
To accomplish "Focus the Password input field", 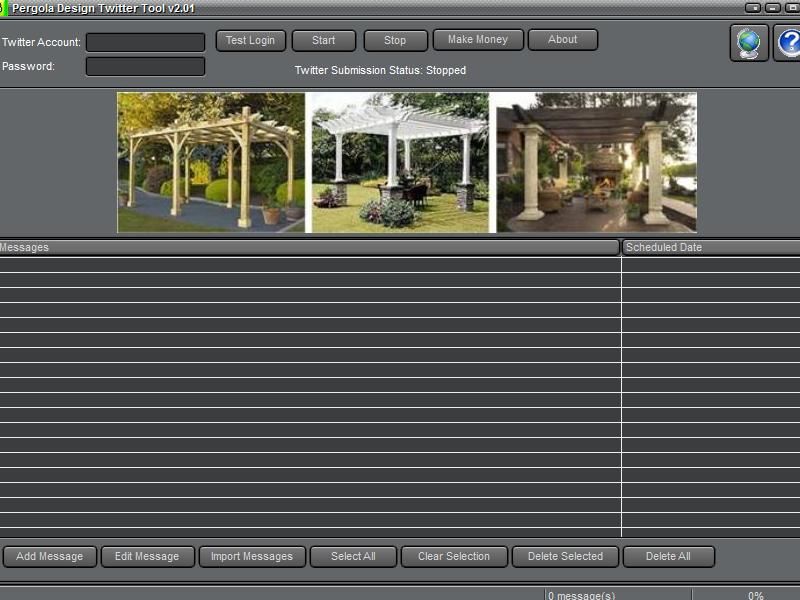I will (x=145, y=66).
